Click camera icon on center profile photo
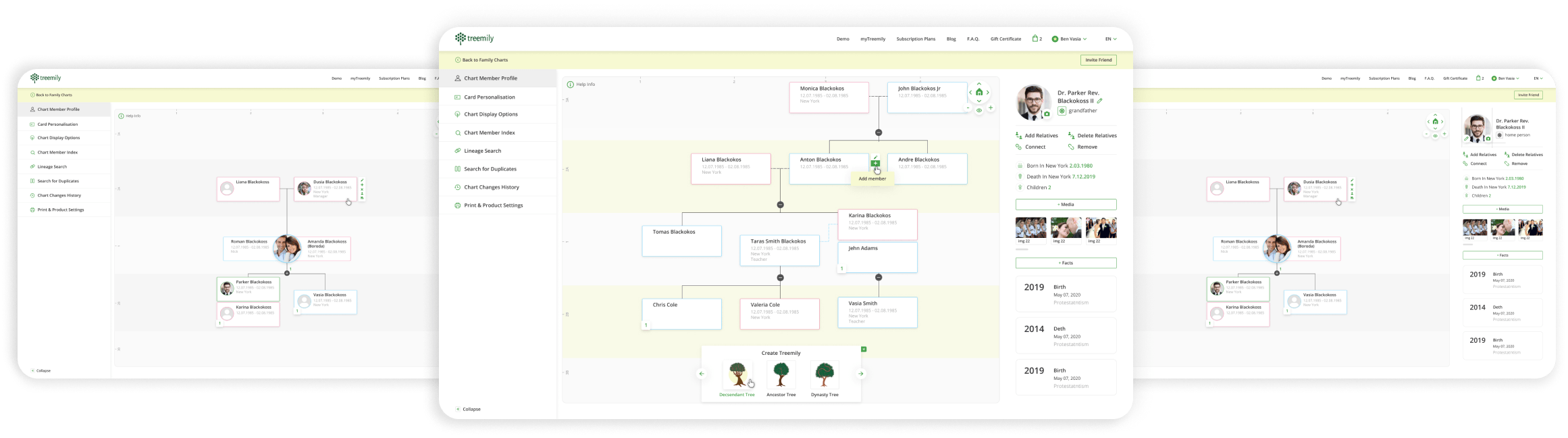Screen dimensions: 1568x438 tap(1047, 114)
